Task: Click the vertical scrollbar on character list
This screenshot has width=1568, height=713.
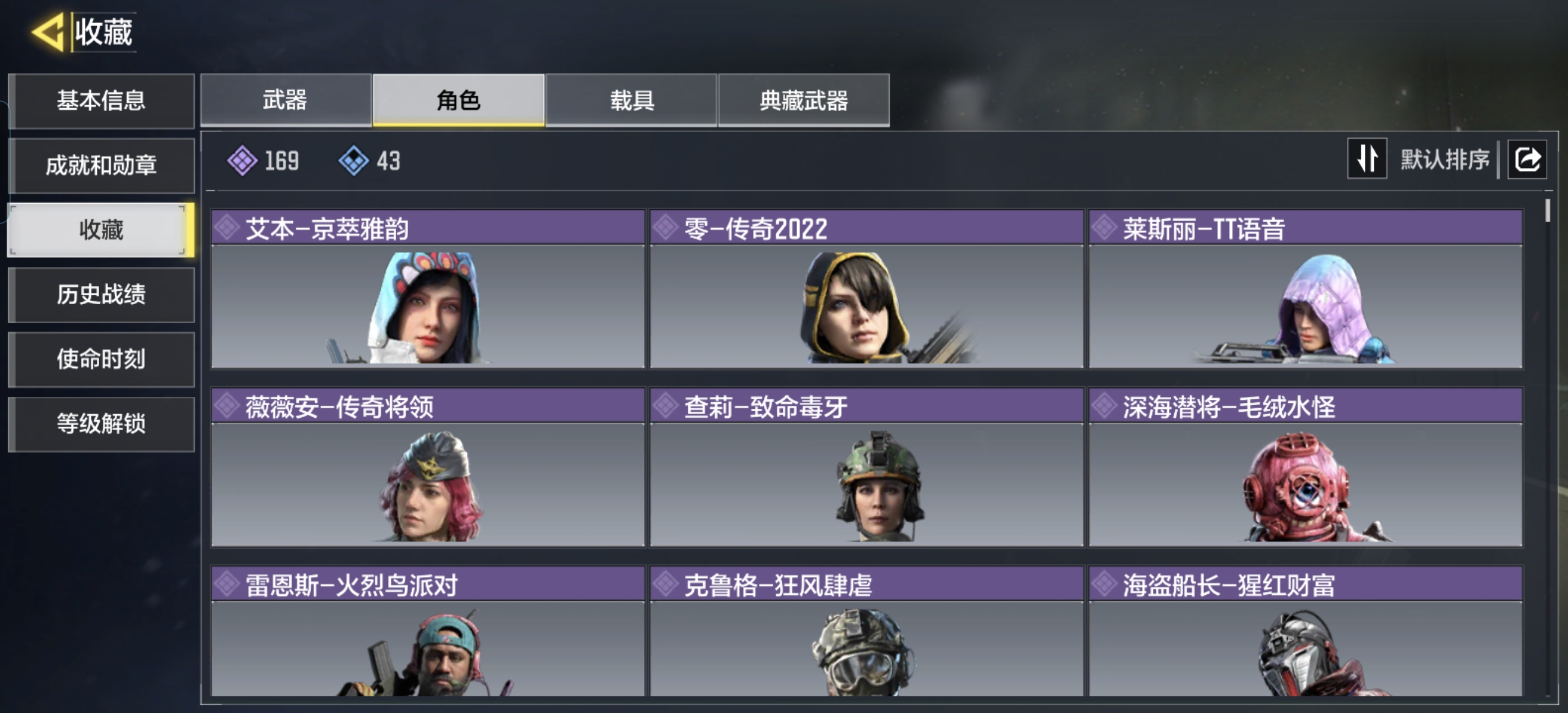Action: coord(1547,211)
